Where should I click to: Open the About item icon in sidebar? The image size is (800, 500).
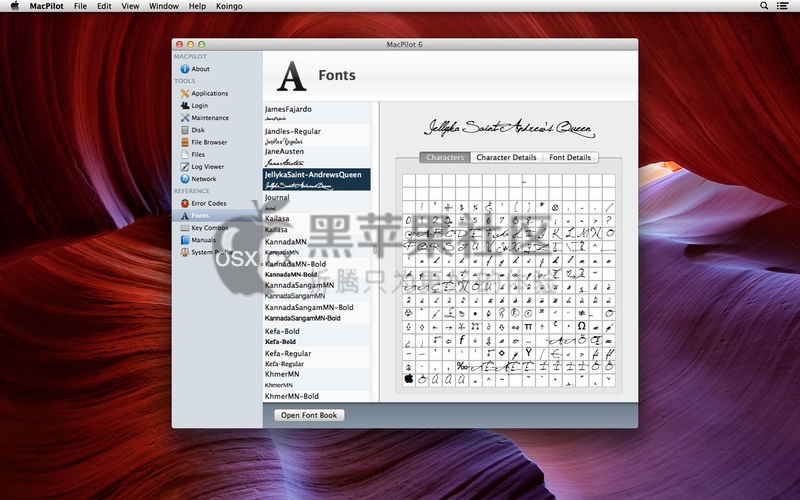pyautogui.click(x=185, y=69)
